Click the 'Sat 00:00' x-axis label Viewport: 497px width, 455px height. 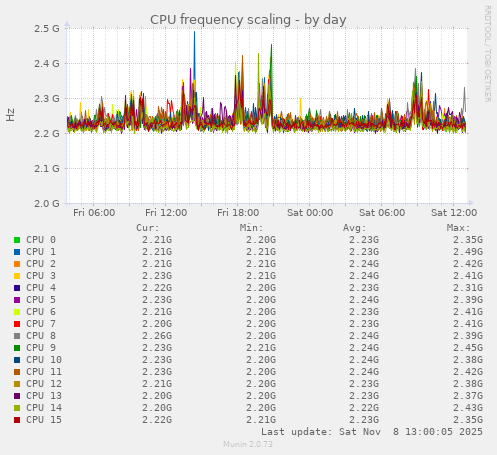310,213
